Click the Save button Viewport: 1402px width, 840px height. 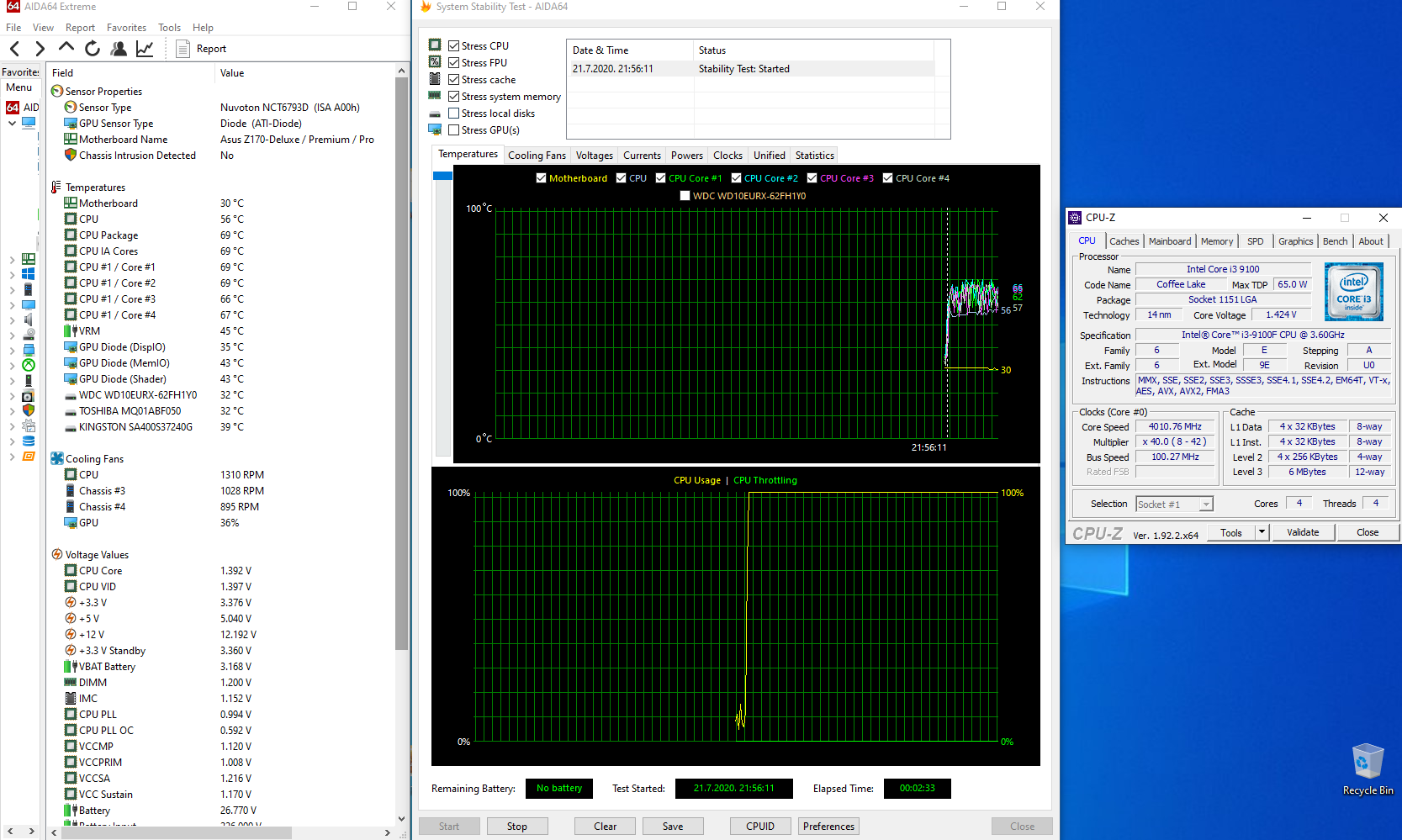[673, 827]
